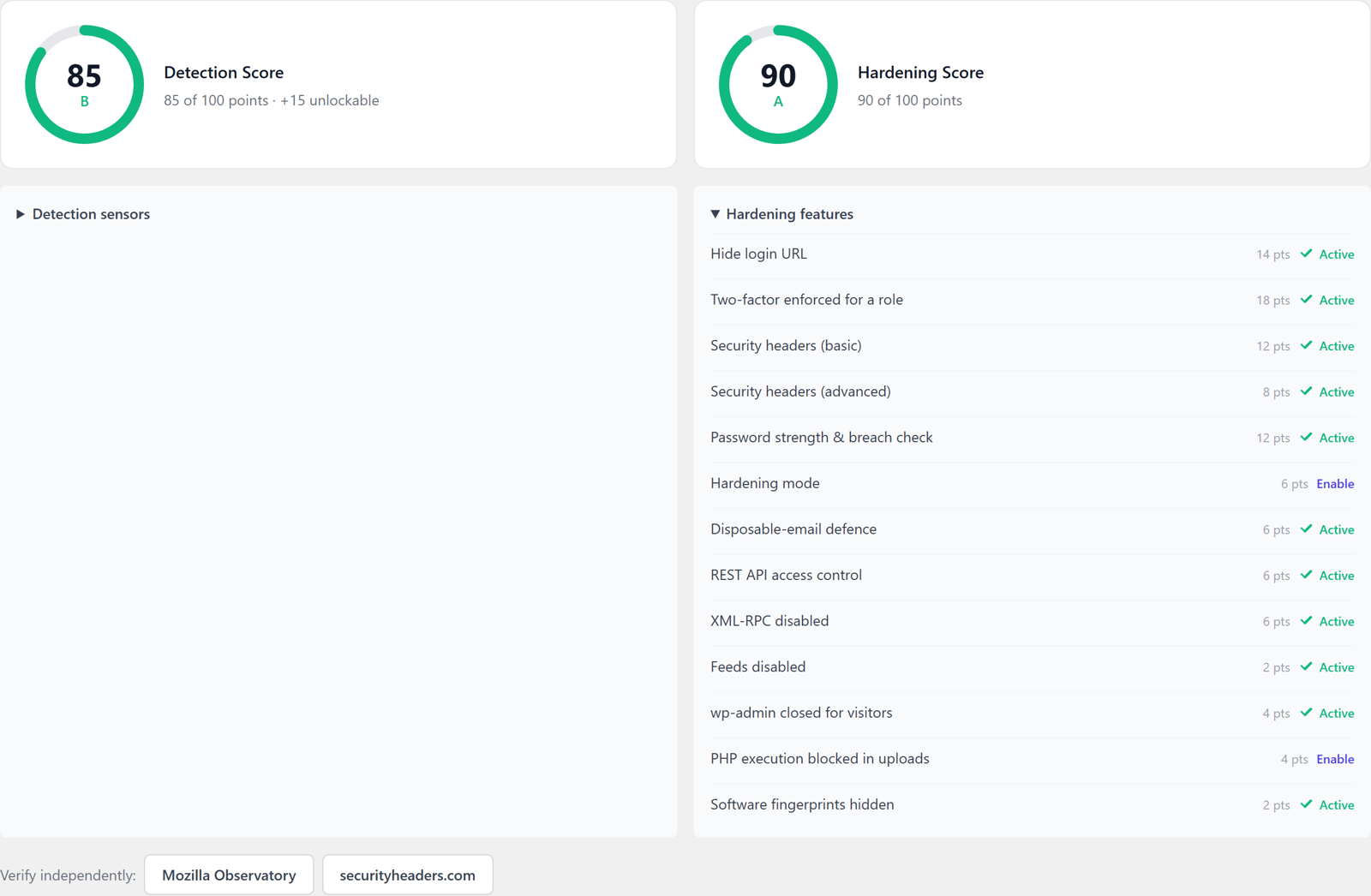Click 'Software fingerprints hidden' label
The height and width of the screenshot is (896, 1371).
[x=802, y=804]
